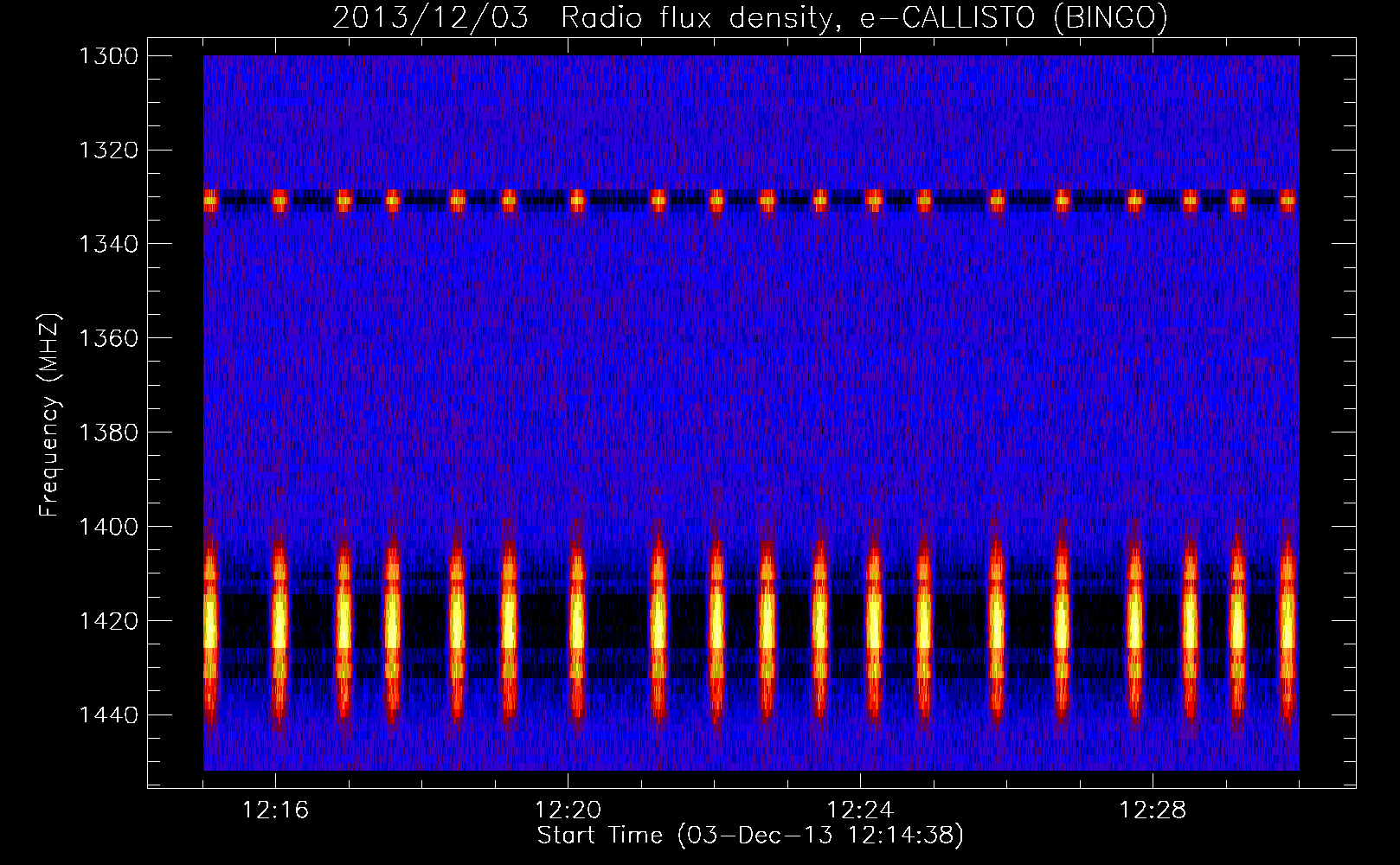
Task: Select the 1420 frequency axis label
Action: click(108, 621)
